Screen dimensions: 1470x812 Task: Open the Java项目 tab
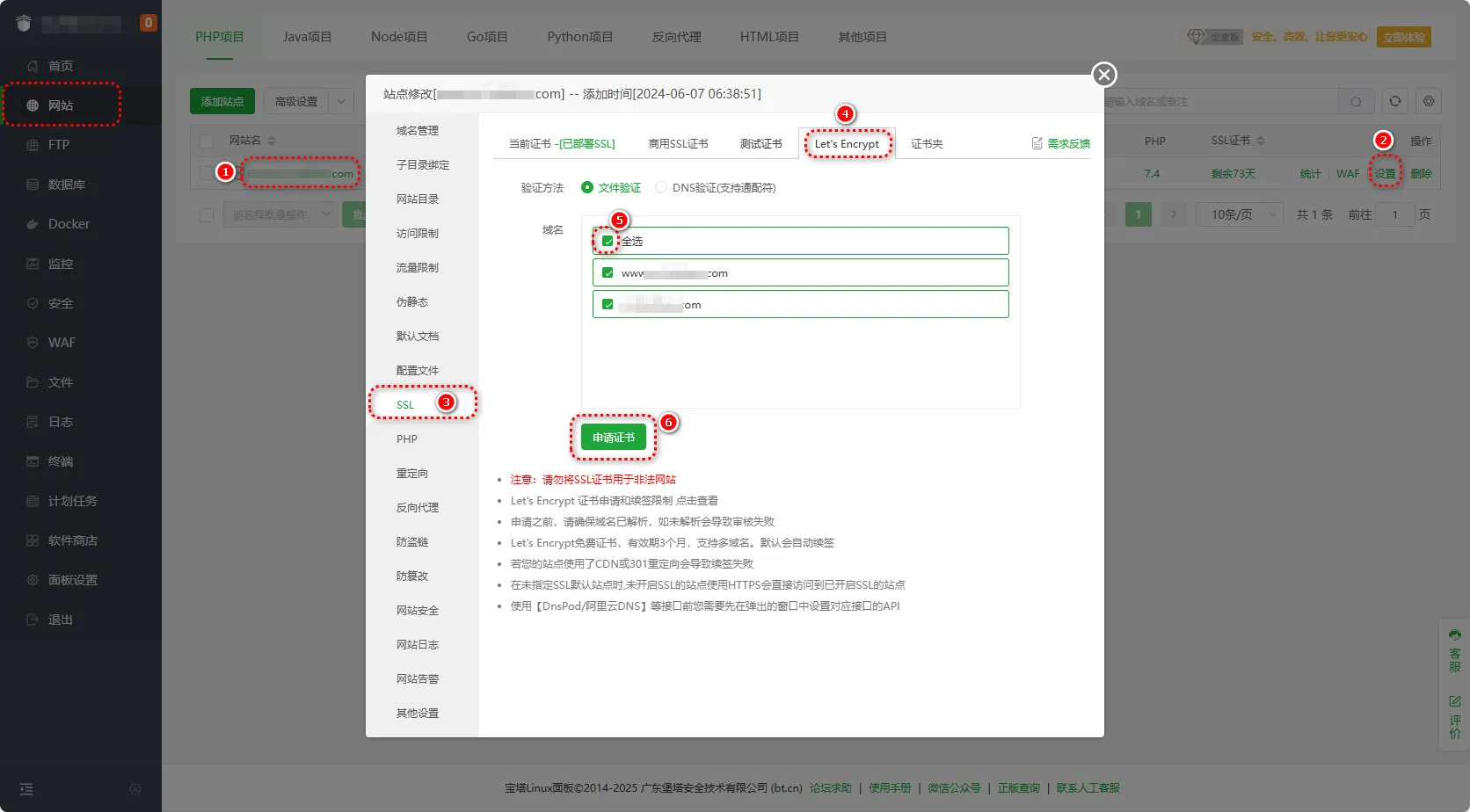coord(307,37)
